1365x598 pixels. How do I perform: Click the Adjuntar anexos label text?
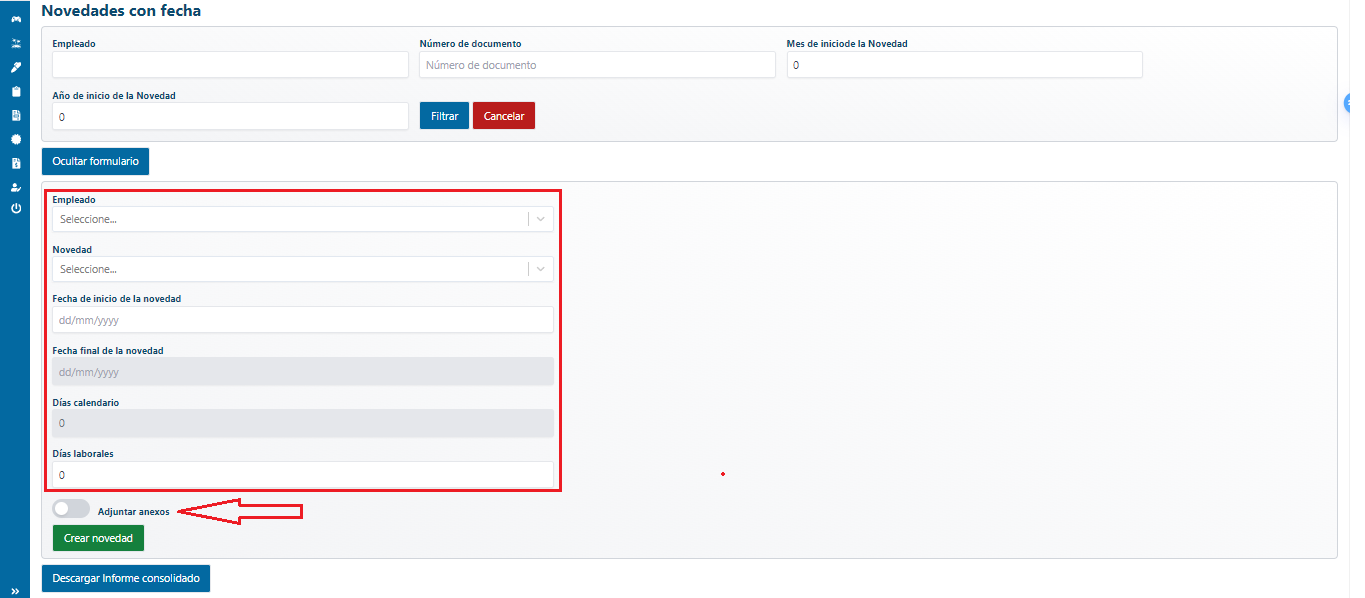click(x=133, y=512)
